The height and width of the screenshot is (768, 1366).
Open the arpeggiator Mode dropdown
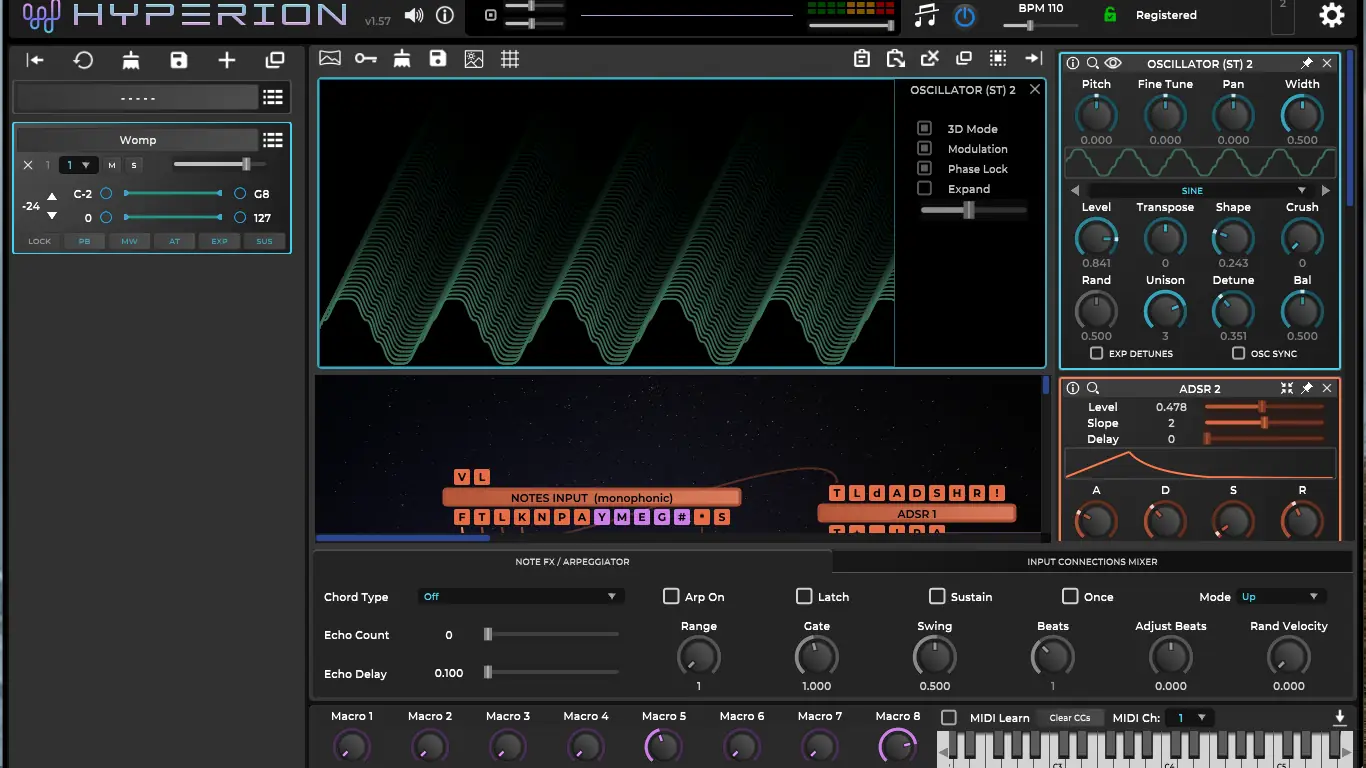pyautogui.click(x=1281, y=597)
